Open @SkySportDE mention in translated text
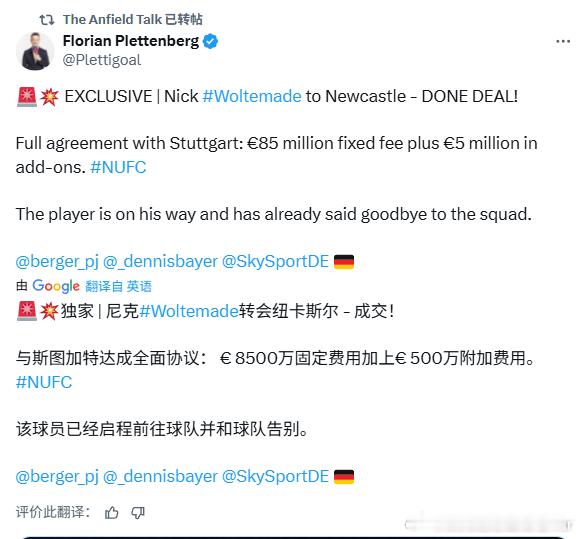579x539 pixels. coord(275,477)
